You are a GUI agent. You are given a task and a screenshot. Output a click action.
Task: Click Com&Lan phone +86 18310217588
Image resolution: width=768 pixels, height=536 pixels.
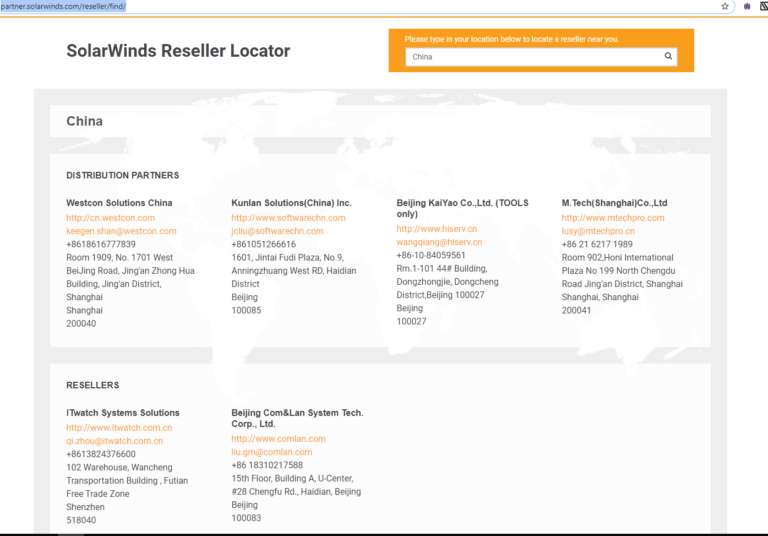tap(267, 465)
